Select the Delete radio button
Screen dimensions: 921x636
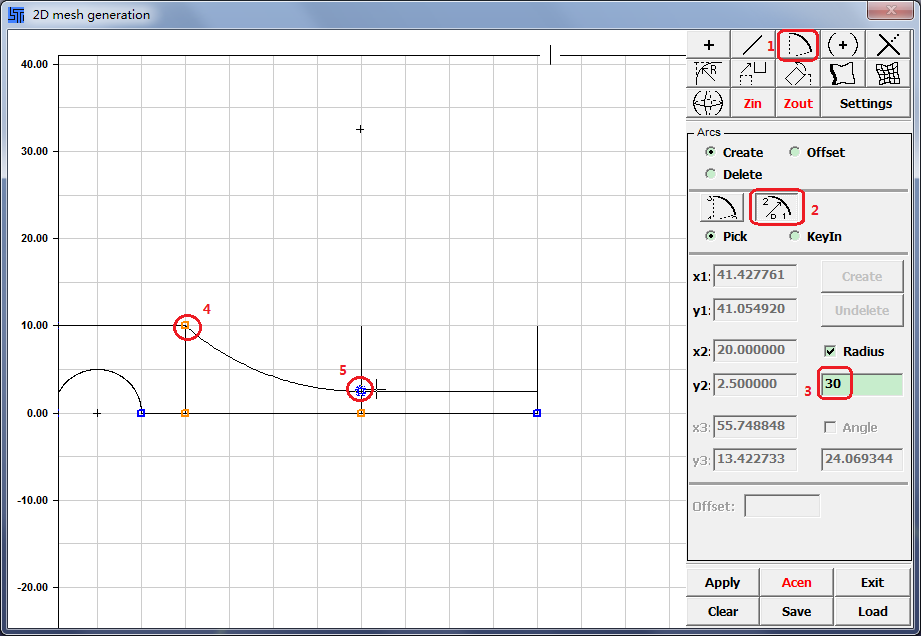point(711,174)
